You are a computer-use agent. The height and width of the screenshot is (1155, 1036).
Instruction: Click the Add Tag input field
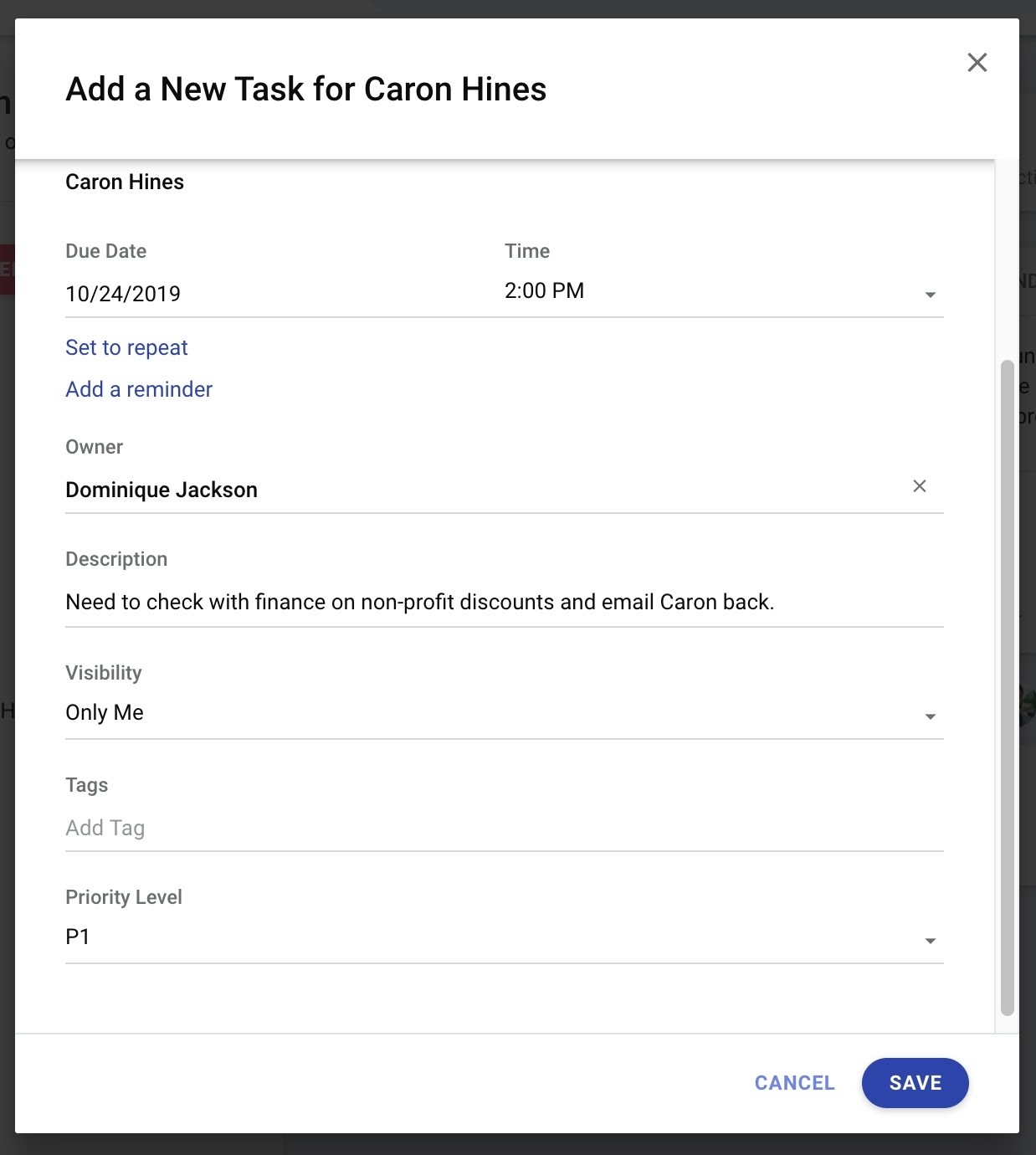point(505,828)
